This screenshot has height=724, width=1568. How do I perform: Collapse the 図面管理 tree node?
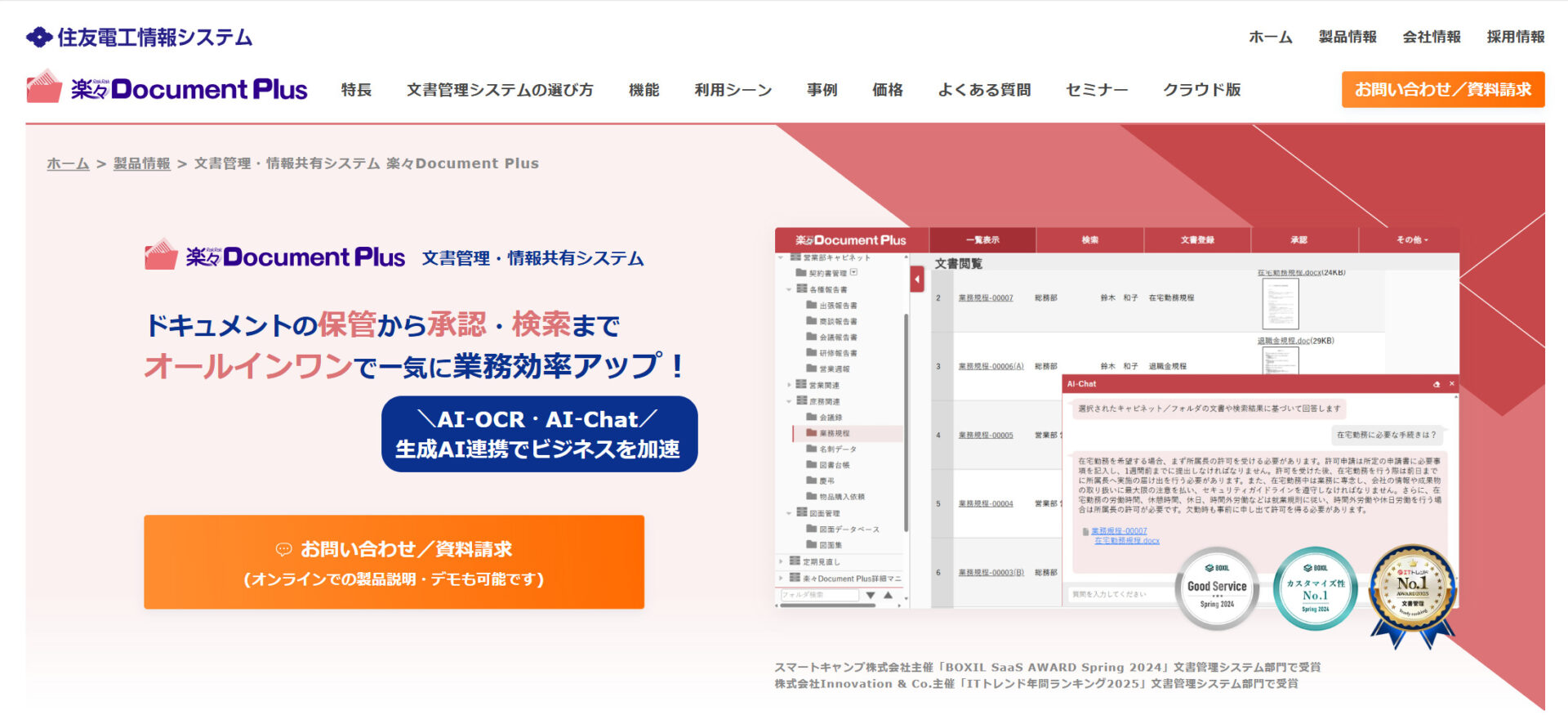[789, 513]
